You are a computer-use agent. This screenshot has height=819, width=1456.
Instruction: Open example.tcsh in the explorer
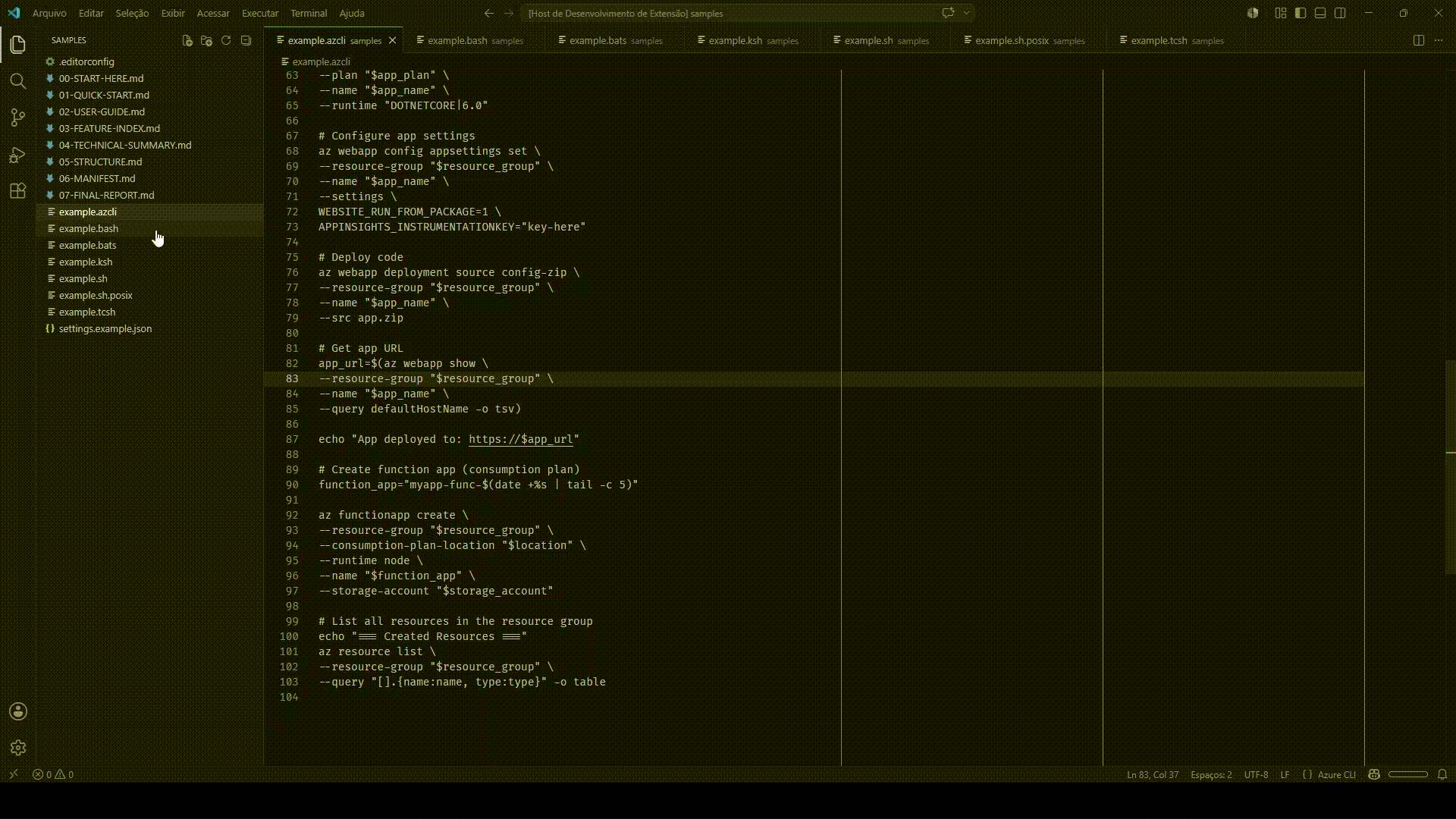(x=150, y=312)
